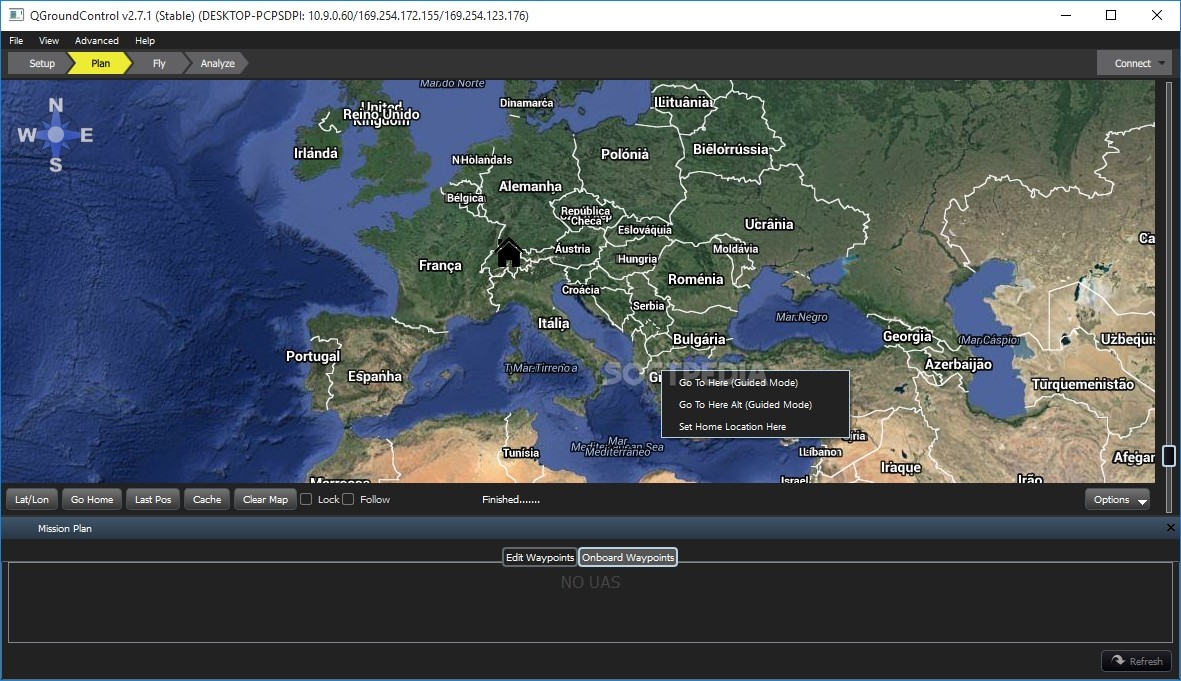Click the 'Polónia' label on the map
Screen dimensions: 1181x681
(624, 154)
